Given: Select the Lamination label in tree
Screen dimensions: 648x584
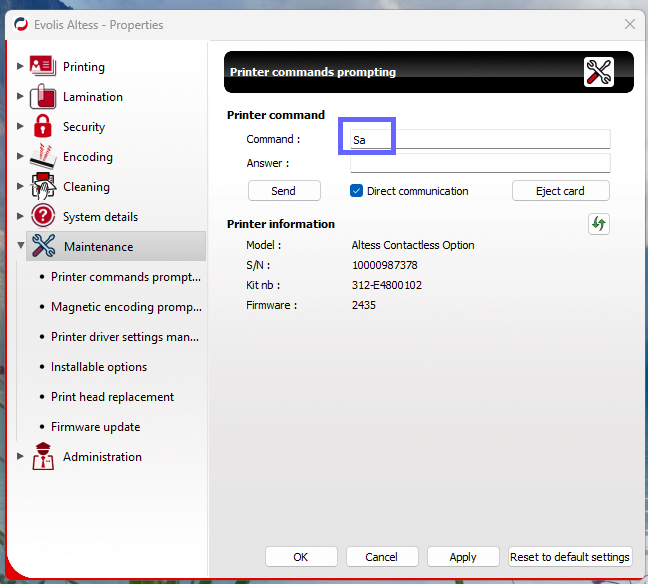Looking at the screenshot, I should pyautogui.click(x=93, y=97).
